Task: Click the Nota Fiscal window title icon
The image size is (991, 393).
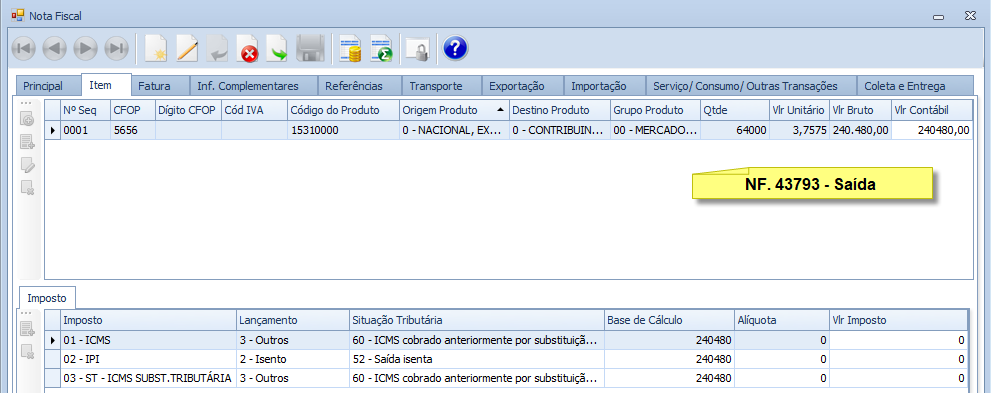Action: click(17, 15)
